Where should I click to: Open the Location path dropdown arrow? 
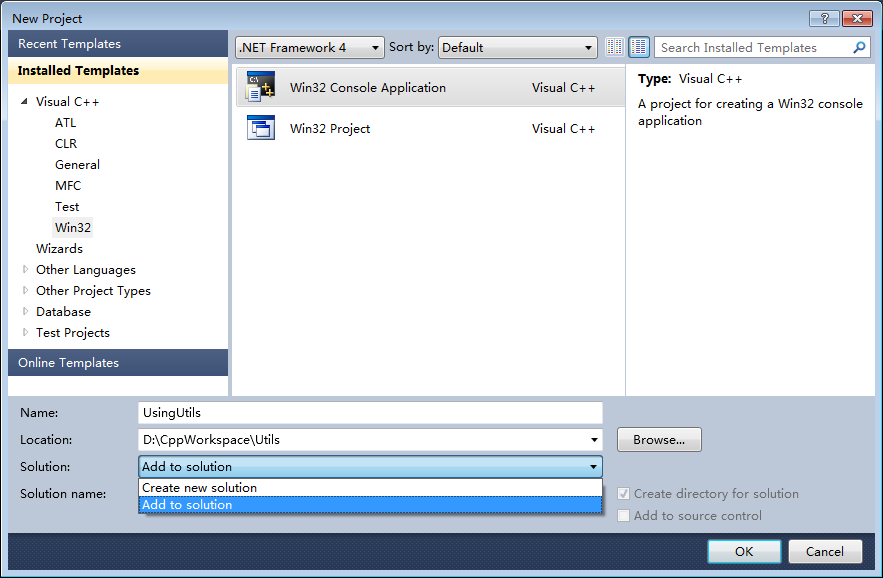pyautogui.click(x=594, y=440)
